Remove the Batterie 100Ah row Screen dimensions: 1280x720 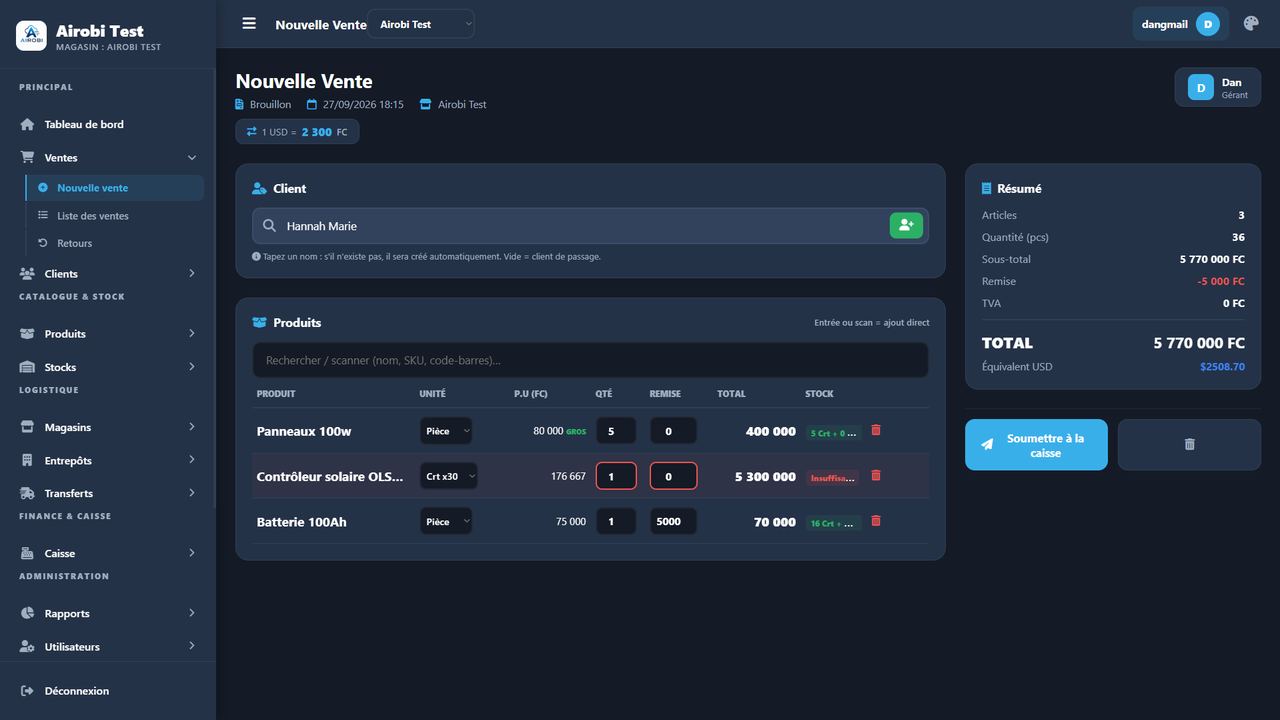876,521
